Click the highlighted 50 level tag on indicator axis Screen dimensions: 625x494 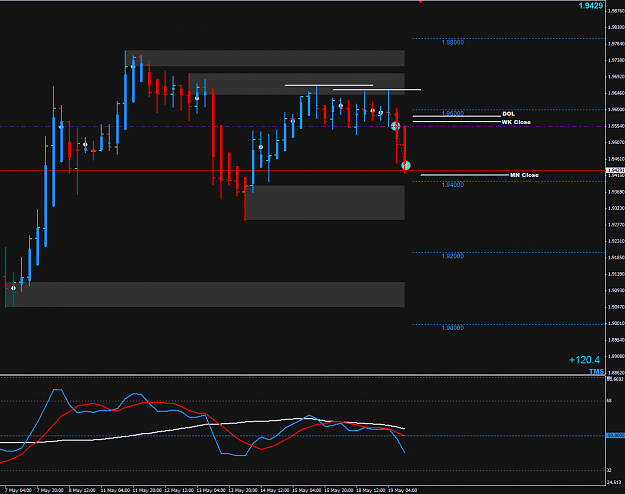pos(615,436)
